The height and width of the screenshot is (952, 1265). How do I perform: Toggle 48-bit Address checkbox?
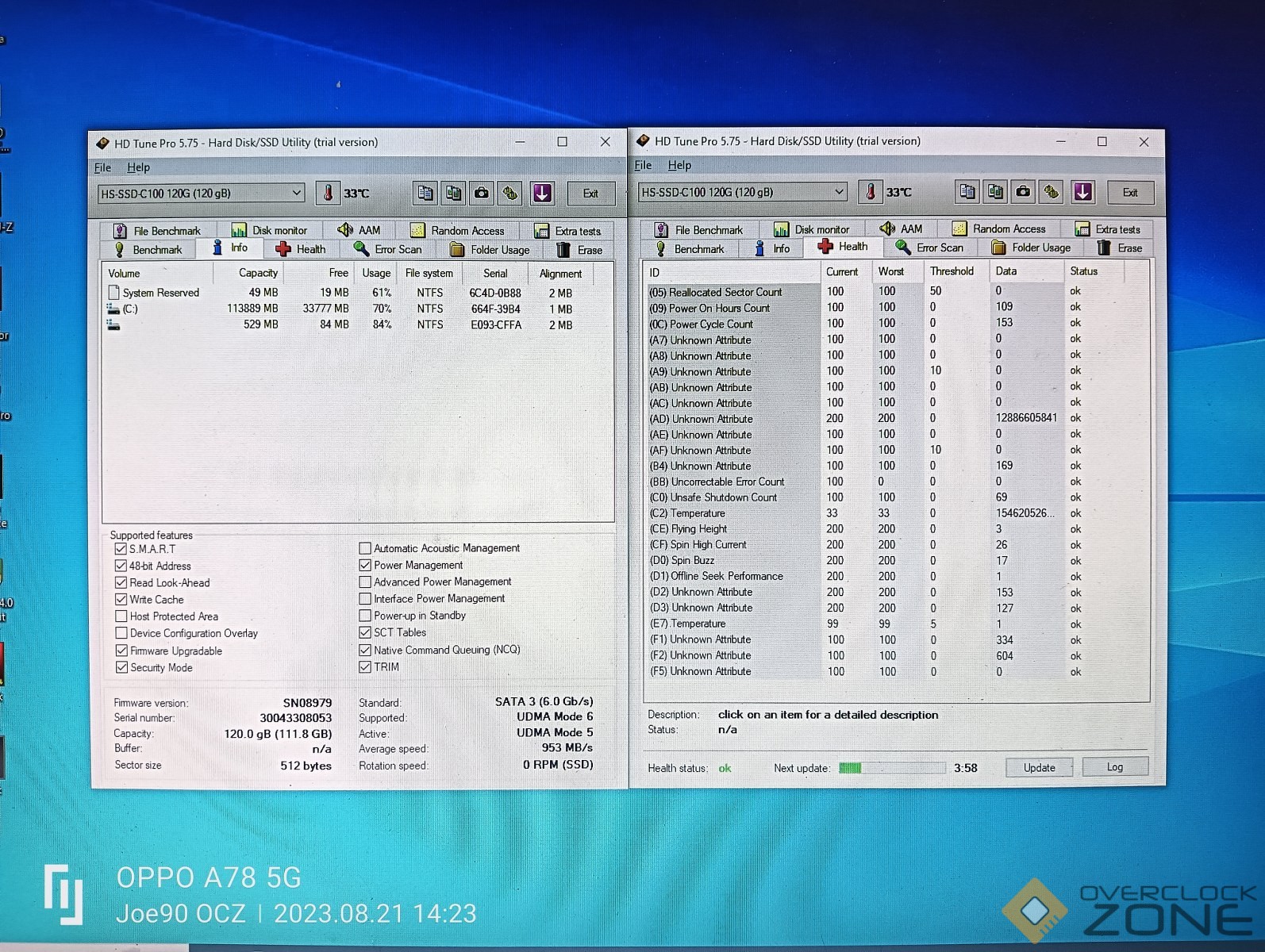[121, 566]
